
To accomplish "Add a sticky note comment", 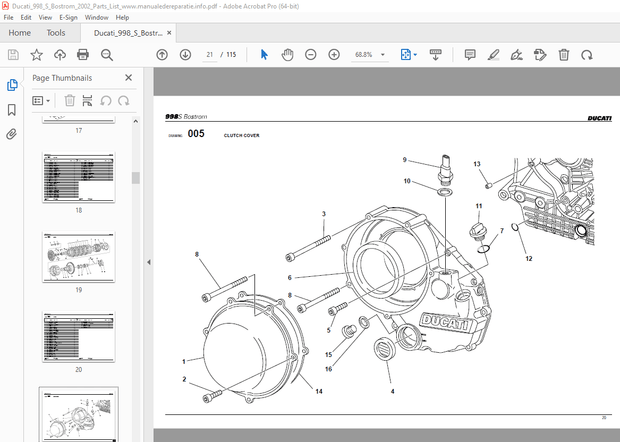I will tap(470, 55).
